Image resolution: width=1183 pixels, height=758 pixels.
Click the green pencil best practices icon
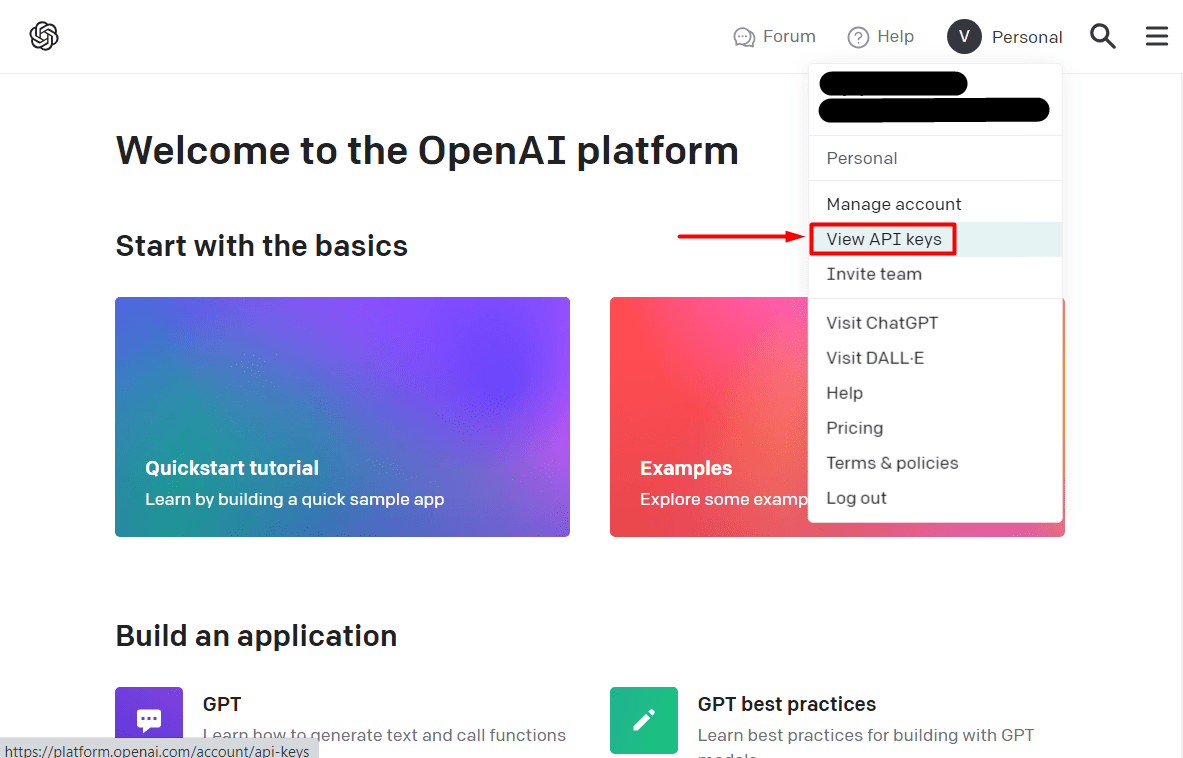pyautogui.click(x=643, y=720)
